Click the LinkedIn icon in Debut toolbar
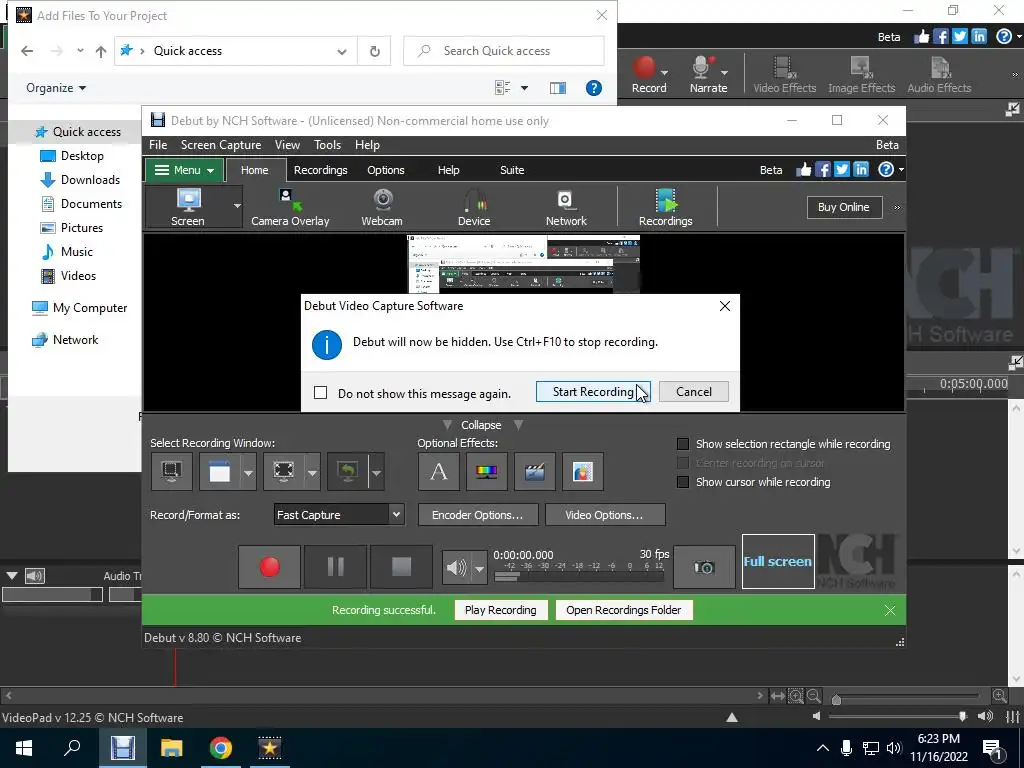 point(861,170)
